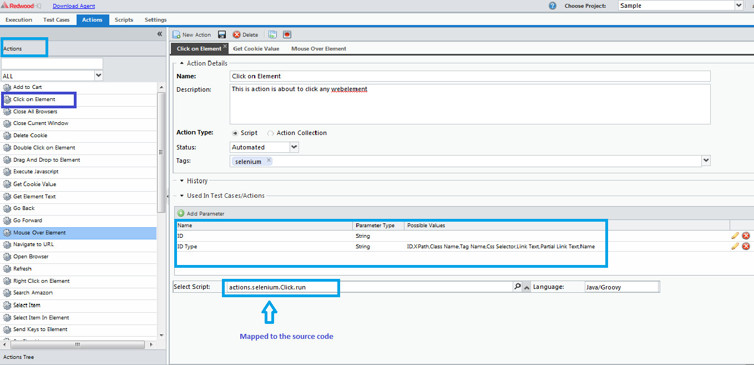
Task: Open the Tags dropdown arrow
Action: click(x=706, y=161)
